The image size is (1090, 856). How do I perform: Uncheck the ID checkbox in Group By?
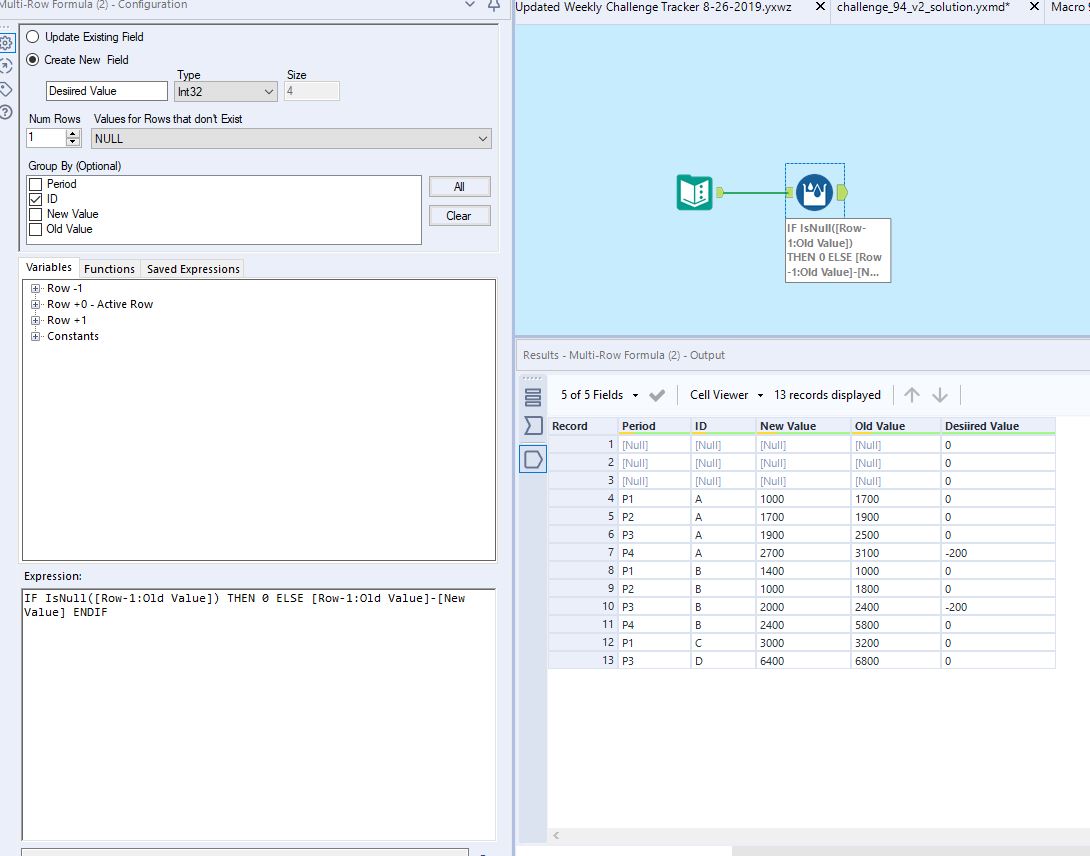pyautogui.click(x=38, y=198)
